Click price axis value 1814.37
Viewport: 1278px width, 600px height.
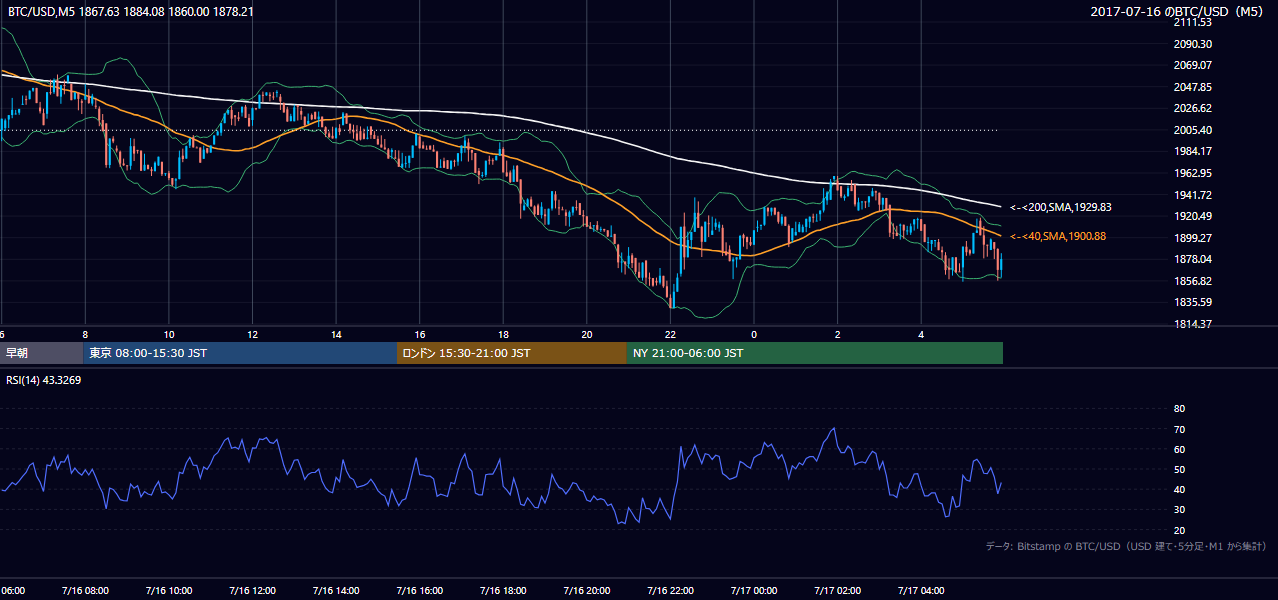tap(1192, 324)
